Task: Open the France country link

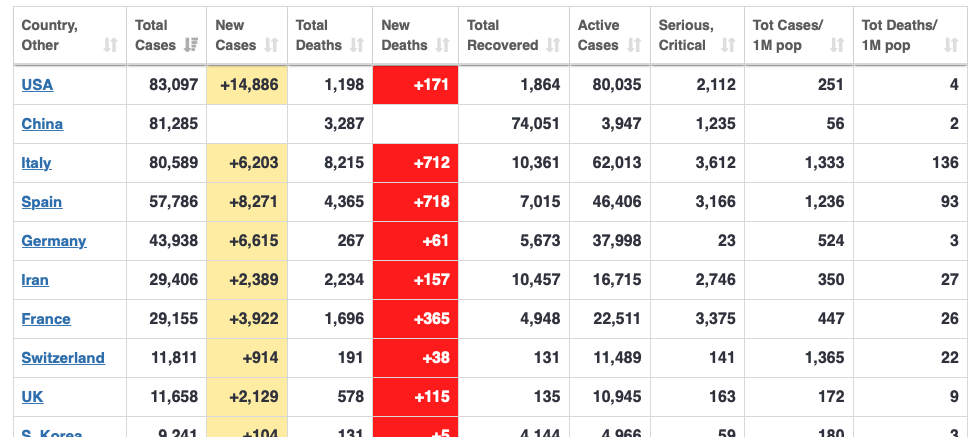Action: coord(46,318)
